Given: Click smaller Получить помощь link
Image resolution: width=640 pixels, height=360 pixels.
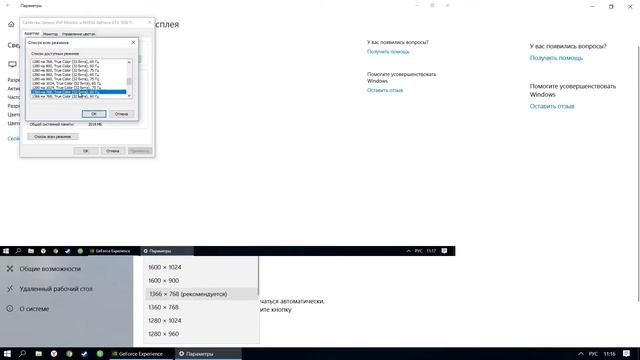Looking at the screenshot, I should tap(388, 51).
